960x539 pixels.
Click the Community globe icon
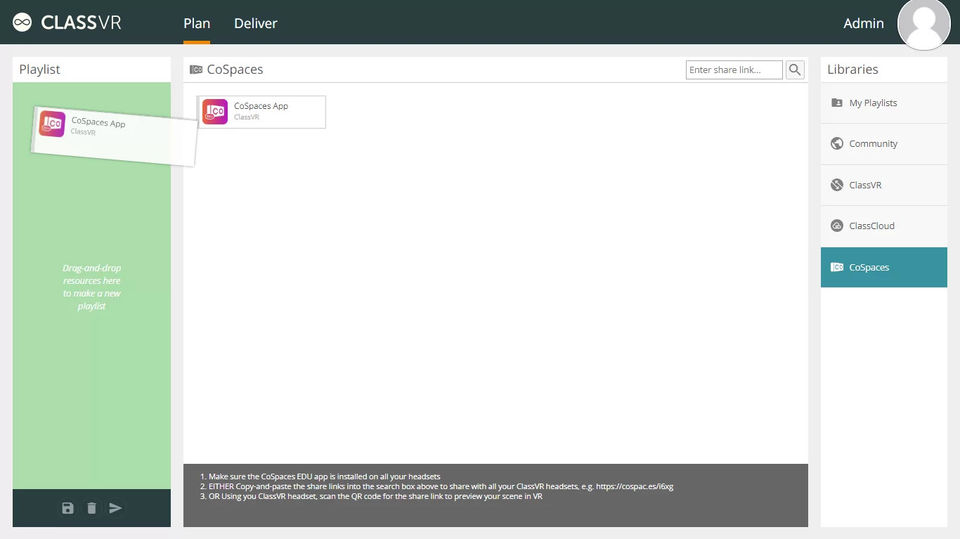836,143
